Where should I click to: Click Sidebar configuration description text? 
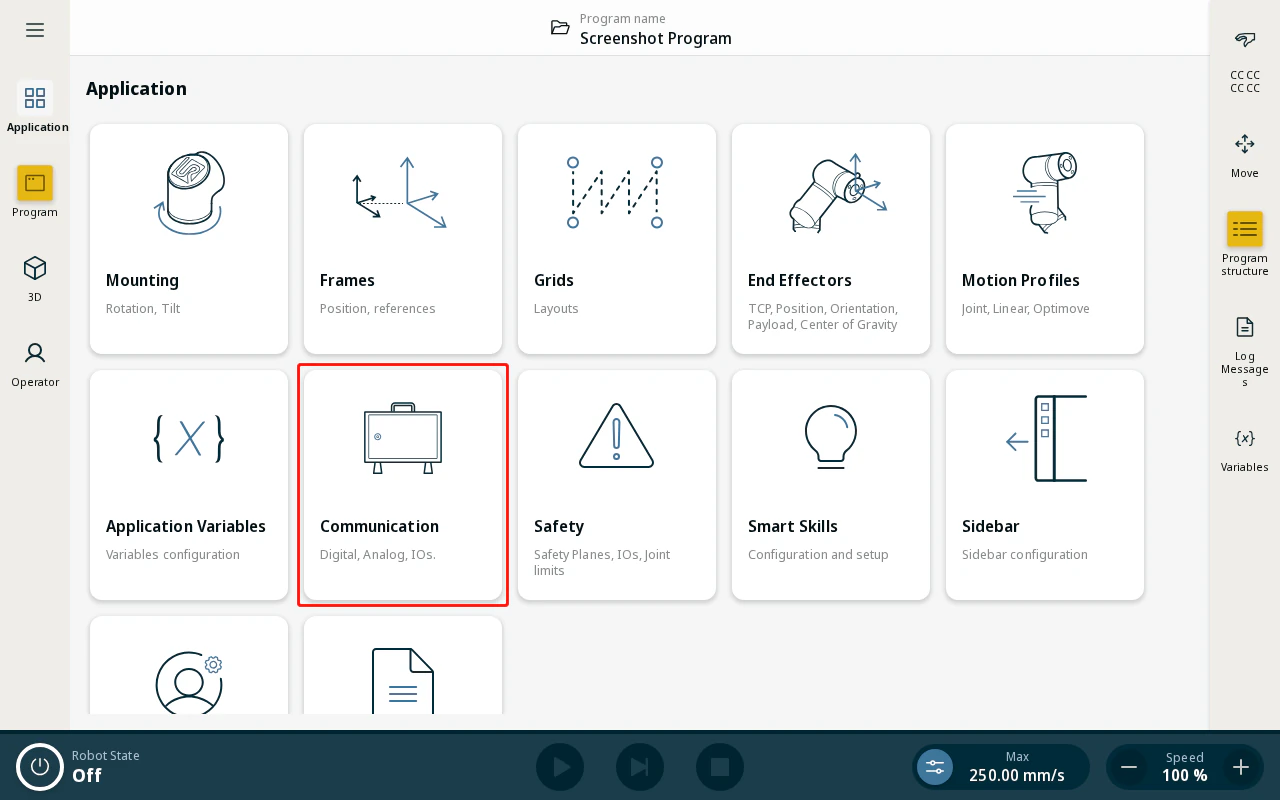[x=1025, y=555]
